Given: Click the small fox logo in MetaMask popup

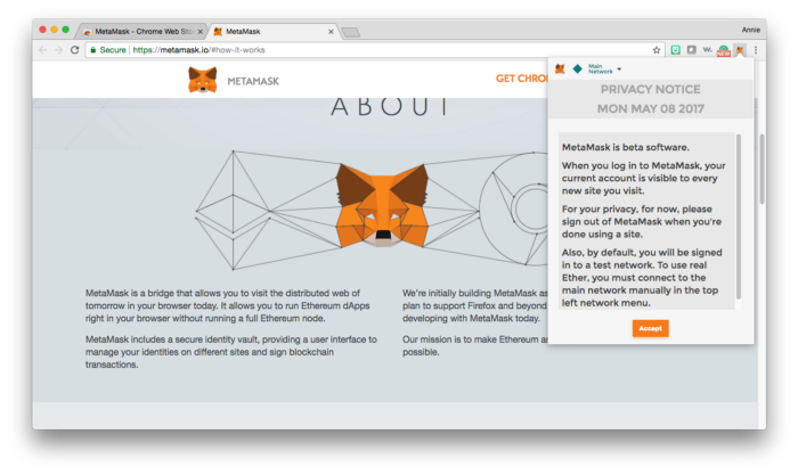Looking at the screenshot, I should (560, 69).
